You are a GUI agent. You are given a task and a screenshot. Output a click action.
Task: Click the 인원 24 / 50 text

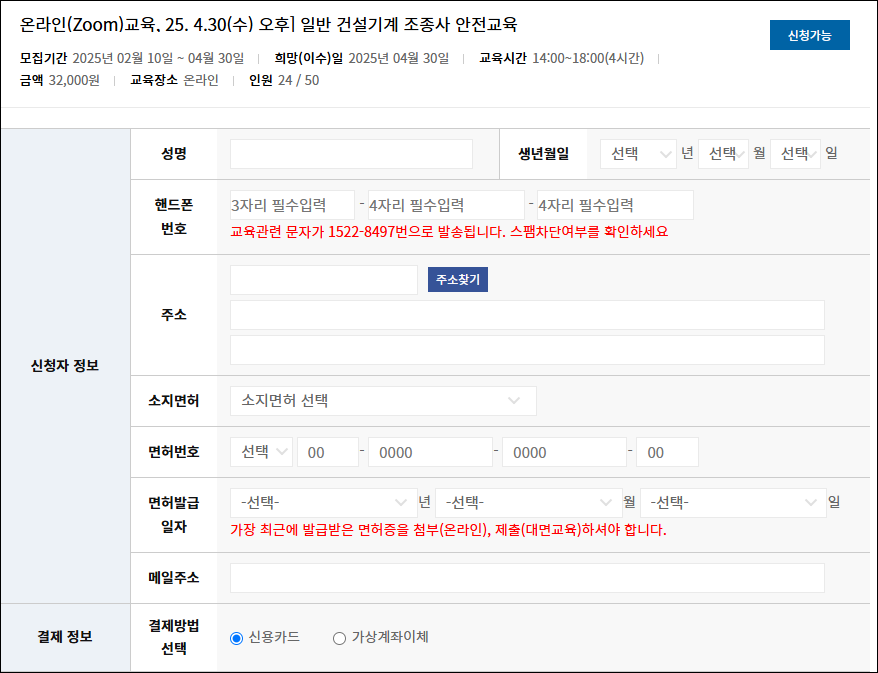(x=284, y=80)
